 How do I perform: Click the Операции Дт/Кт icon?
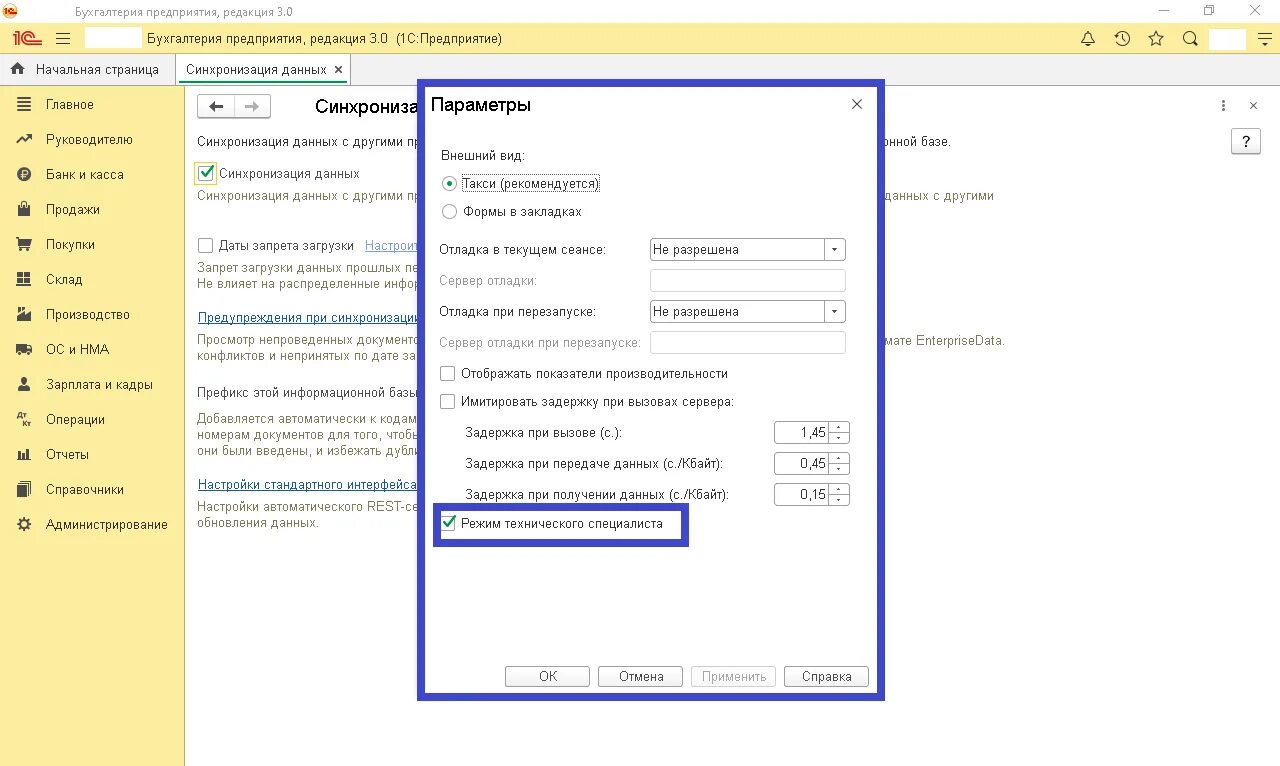[x=25, y=420]
